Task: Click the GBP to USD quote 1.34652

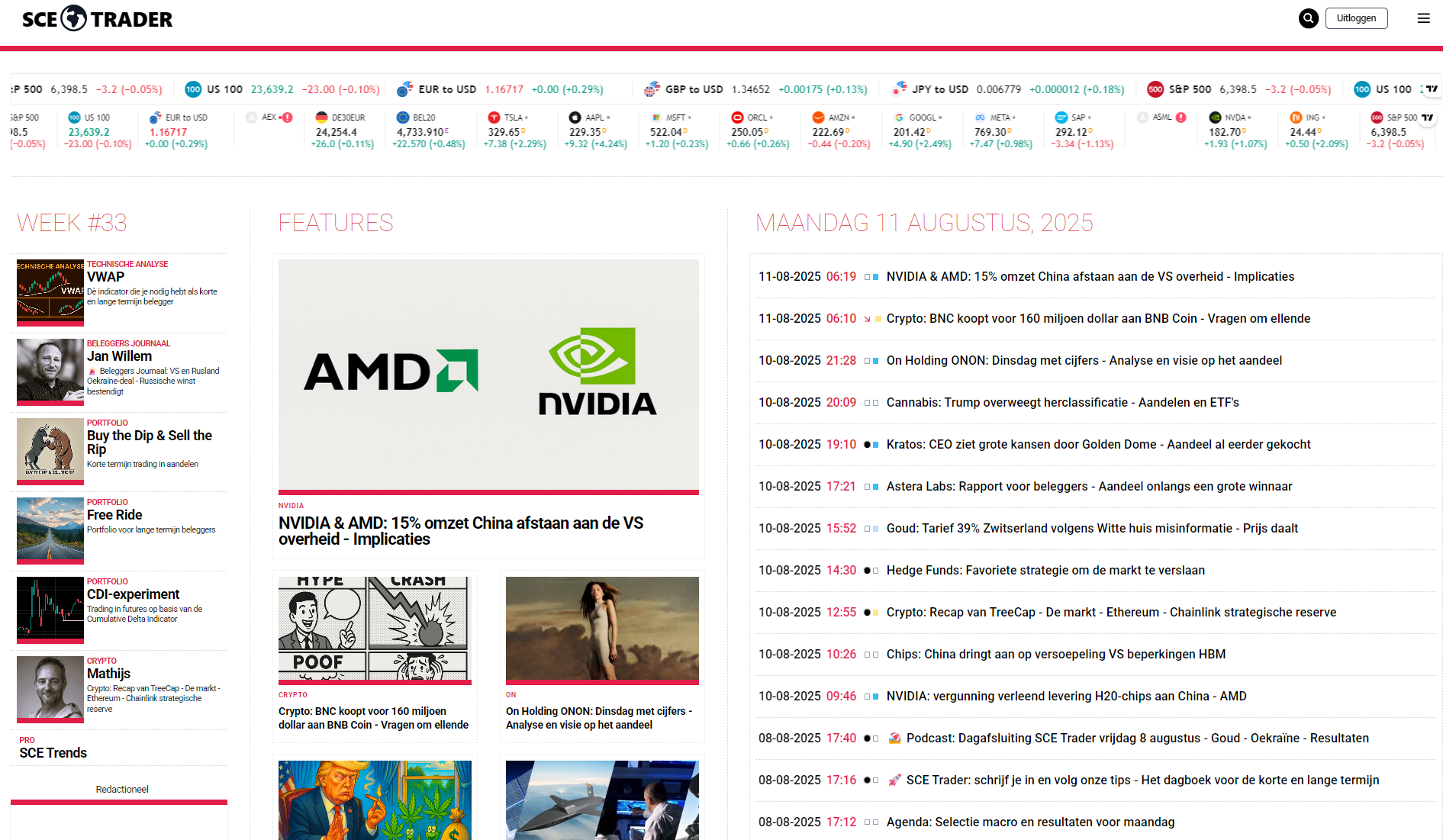Action: [750, 89]
